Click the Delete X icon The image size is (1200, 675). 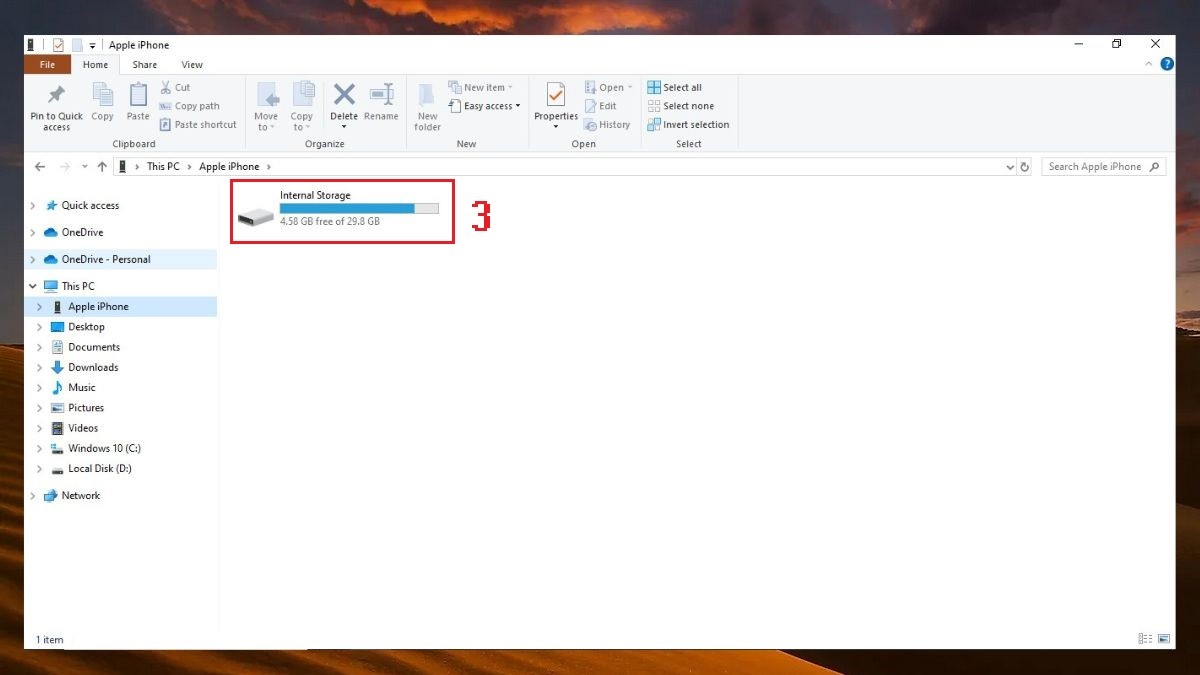pos(344,94)
